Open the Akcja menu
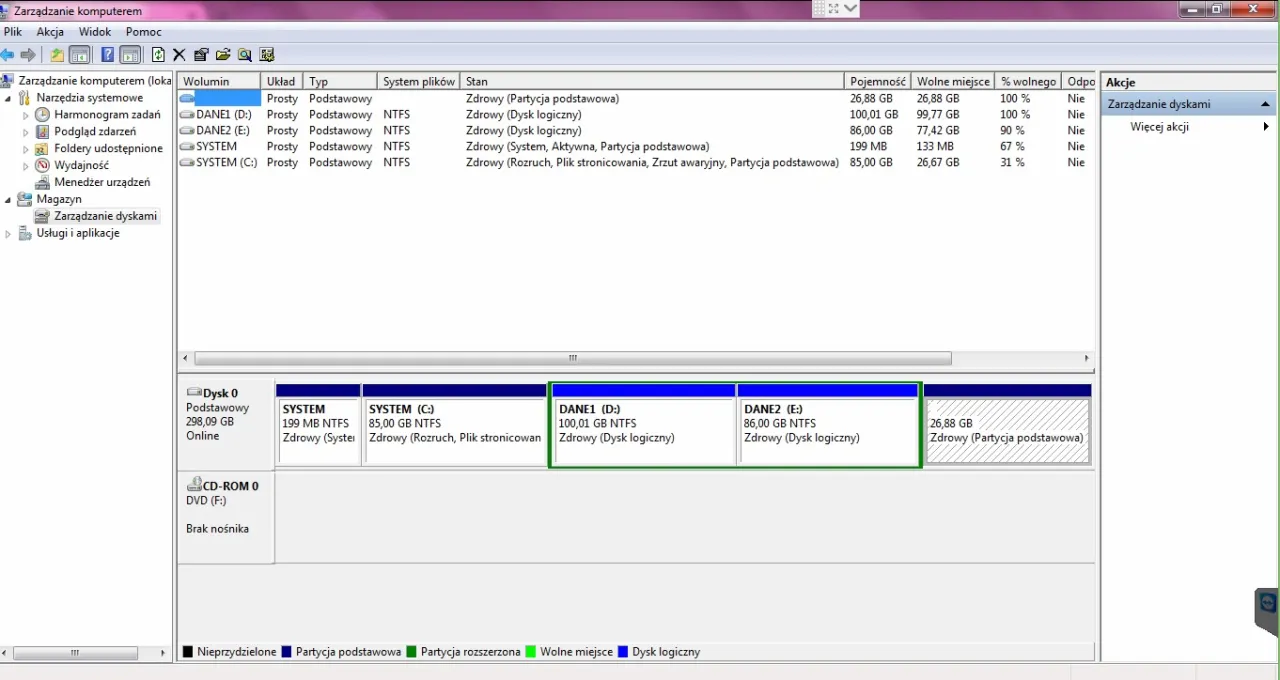1280x680 pixels. pos(49,31)
